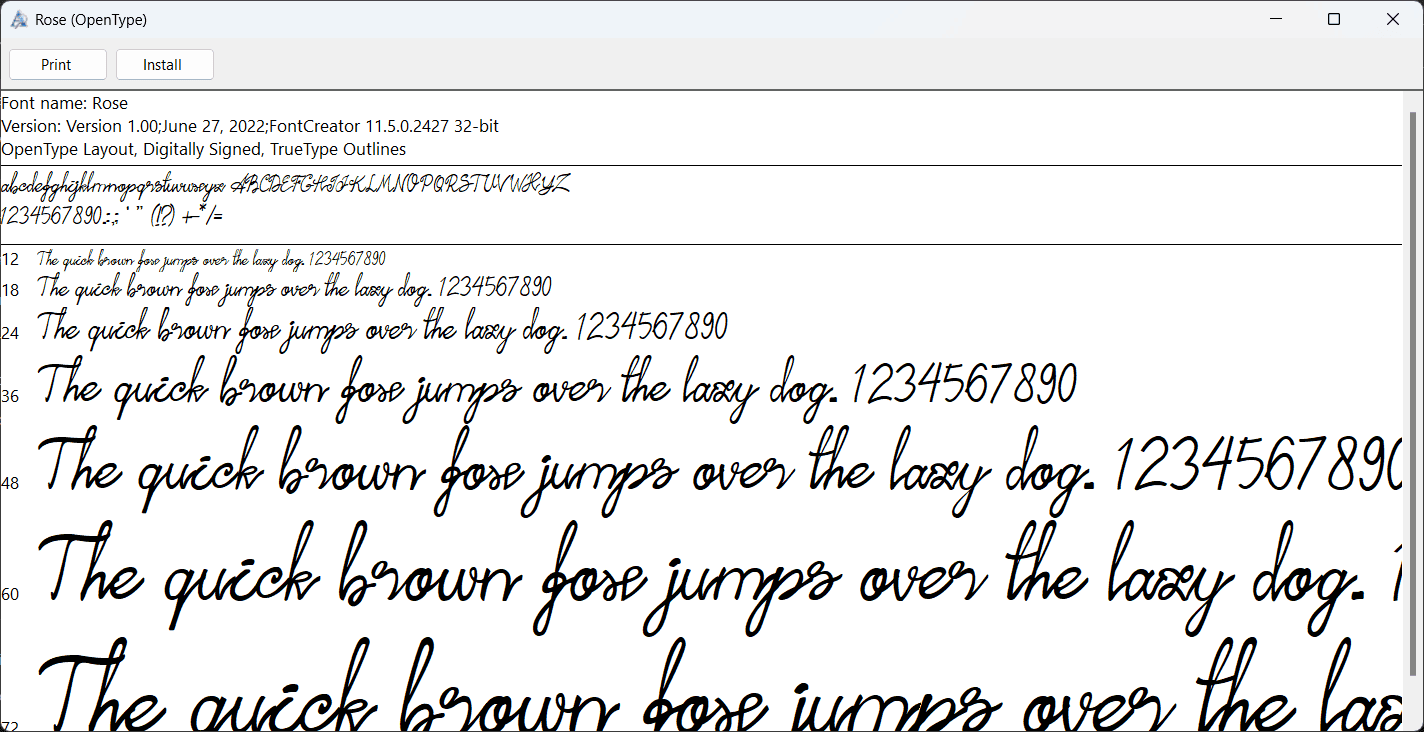Select the size 18 sample sentence
The image size is (1424, 732).
tap(294, 287)
